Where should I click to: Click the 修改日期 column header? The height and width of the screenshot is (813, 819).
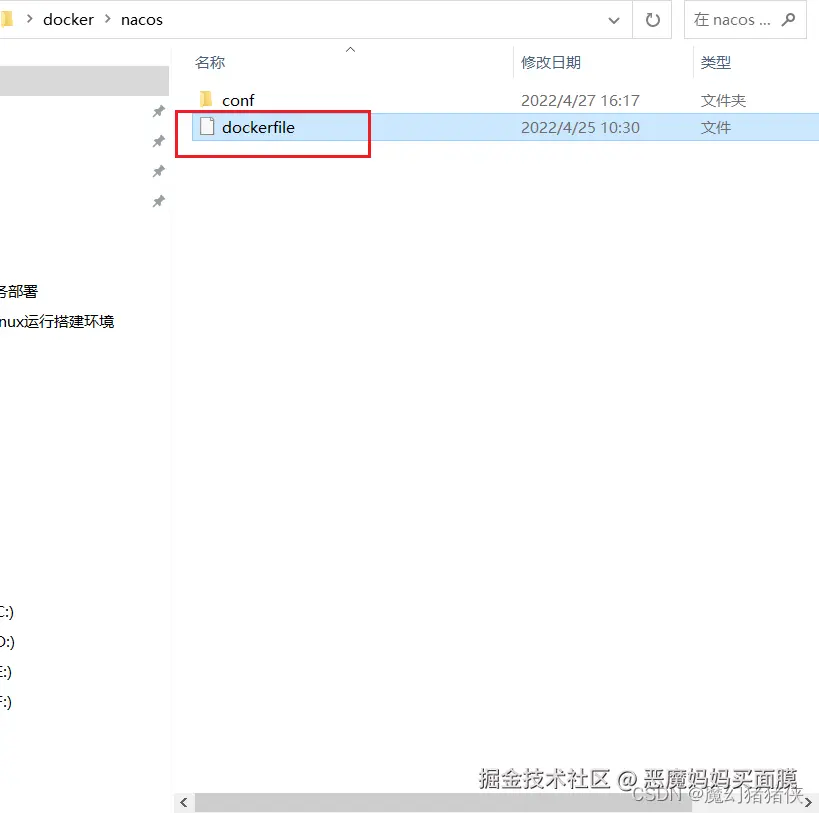coord(549,62)
